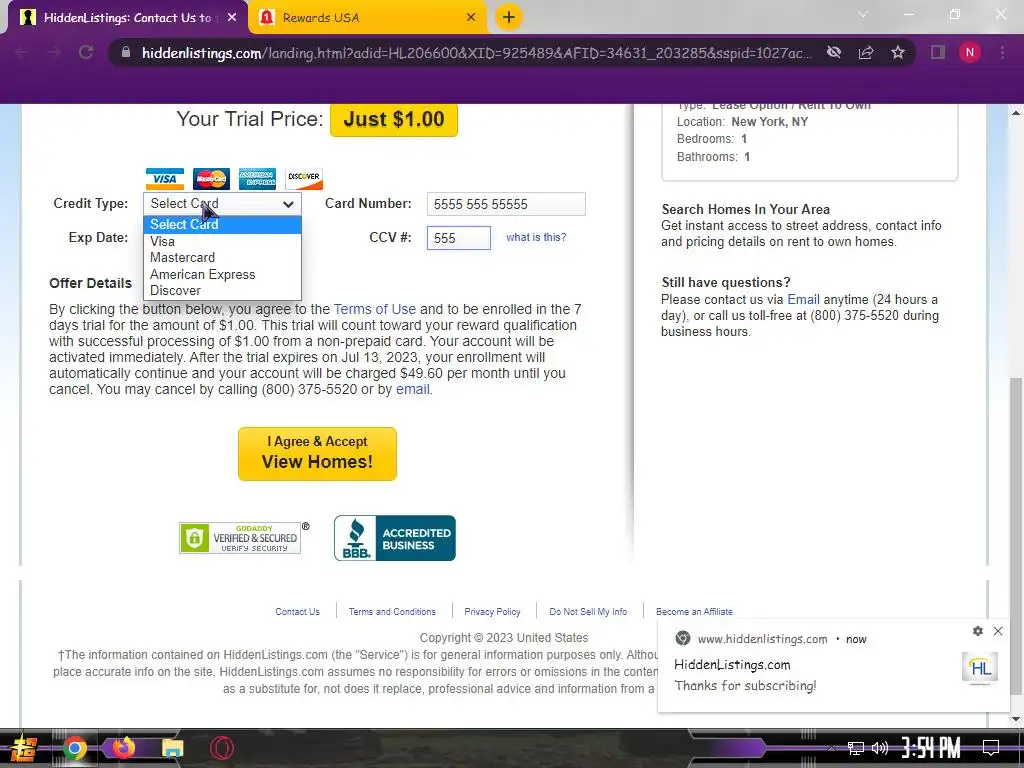Click the browser reload icon
This screenshot has height=768, width=1024.
click(86, 52)
